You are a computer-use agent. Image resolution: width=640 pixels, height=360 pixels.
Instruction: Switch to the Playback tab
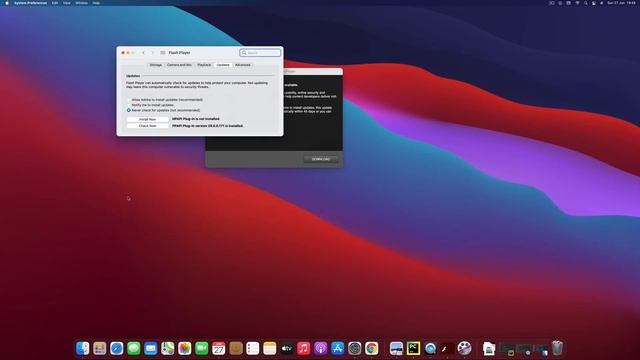click(204, 65)
